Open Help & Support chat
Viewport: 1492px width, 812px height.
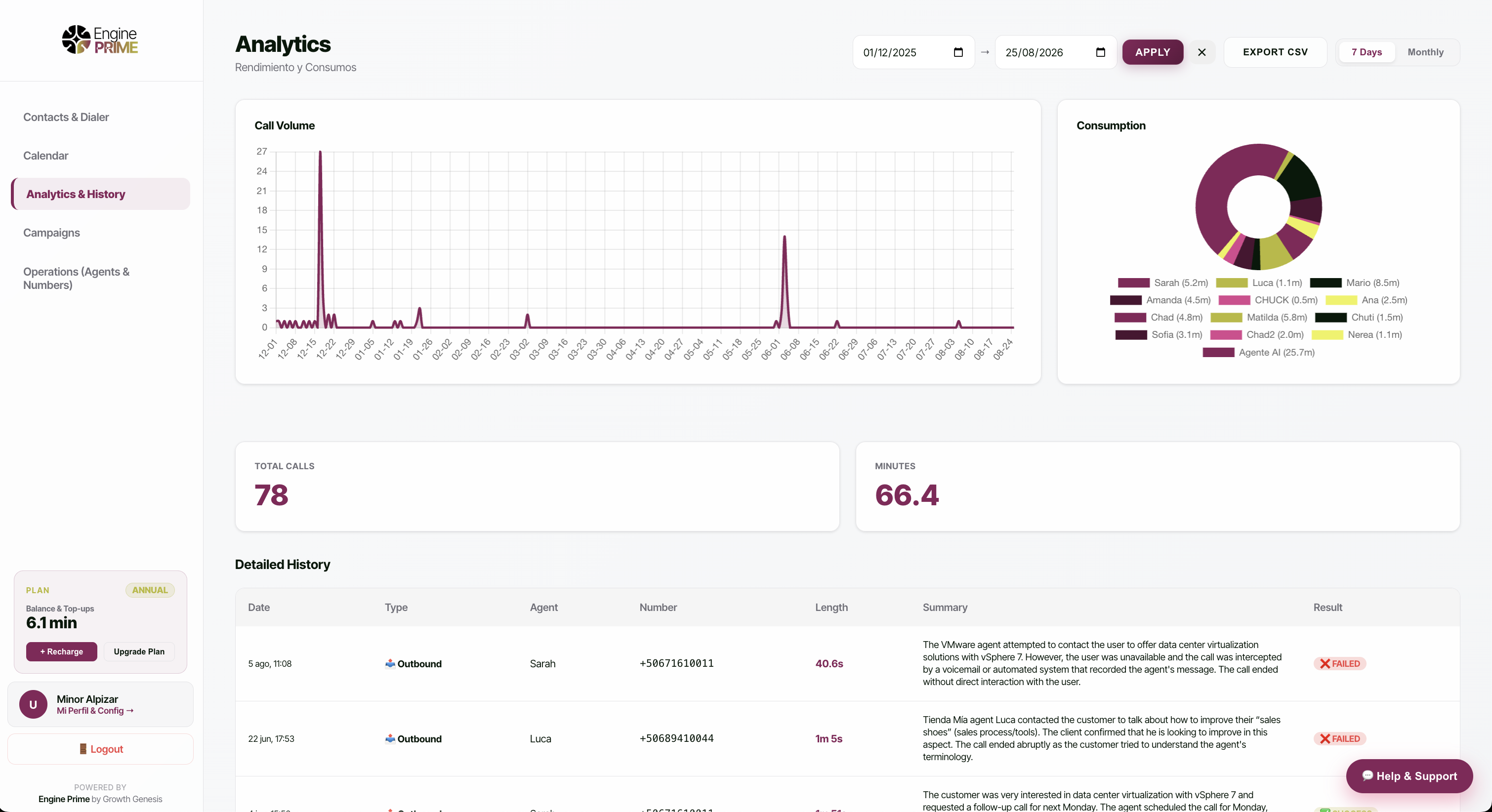(x=1409, y=776)
